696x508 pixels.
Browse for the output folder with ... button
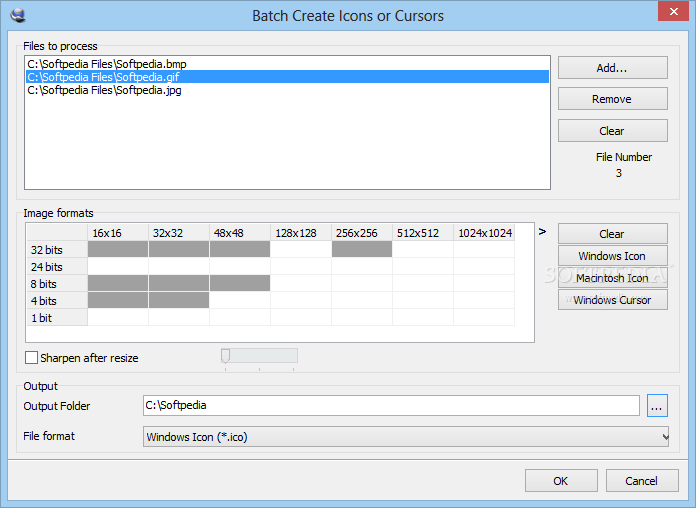click(x=657, y=405)
